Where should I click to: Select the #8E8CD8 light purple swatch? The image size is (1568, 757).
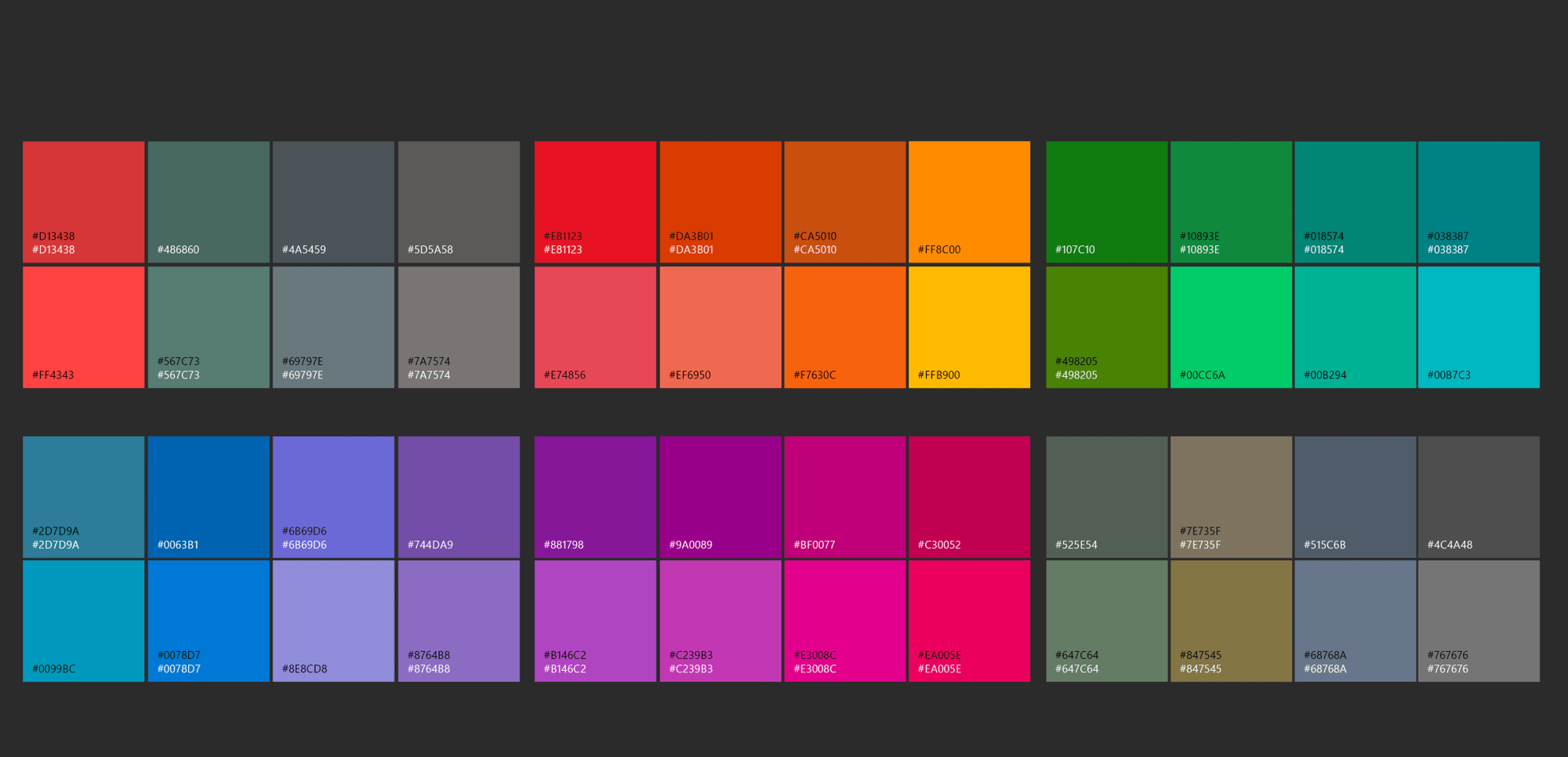point(333,621)
